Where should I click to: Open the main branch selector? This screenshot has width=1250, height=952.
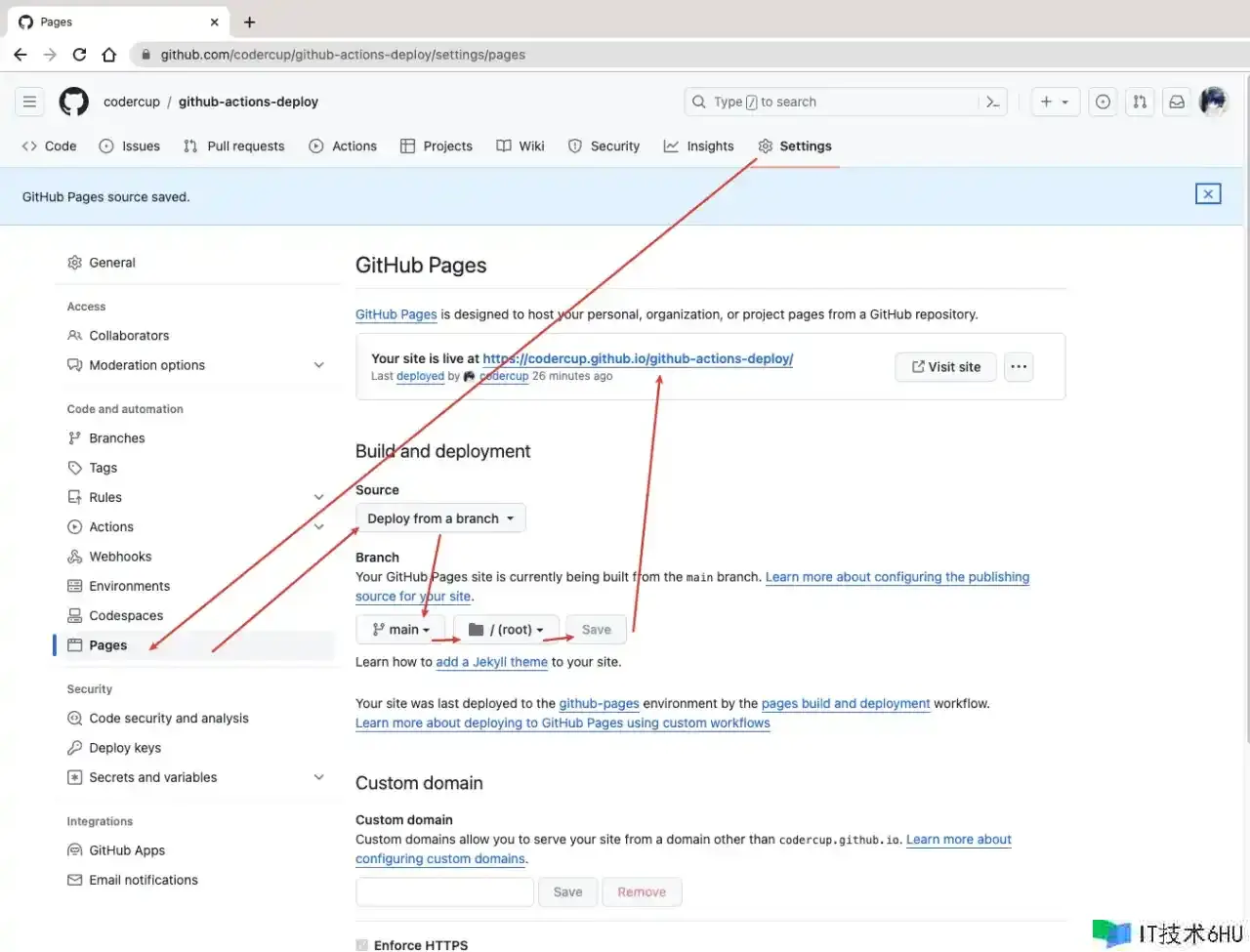400,630
